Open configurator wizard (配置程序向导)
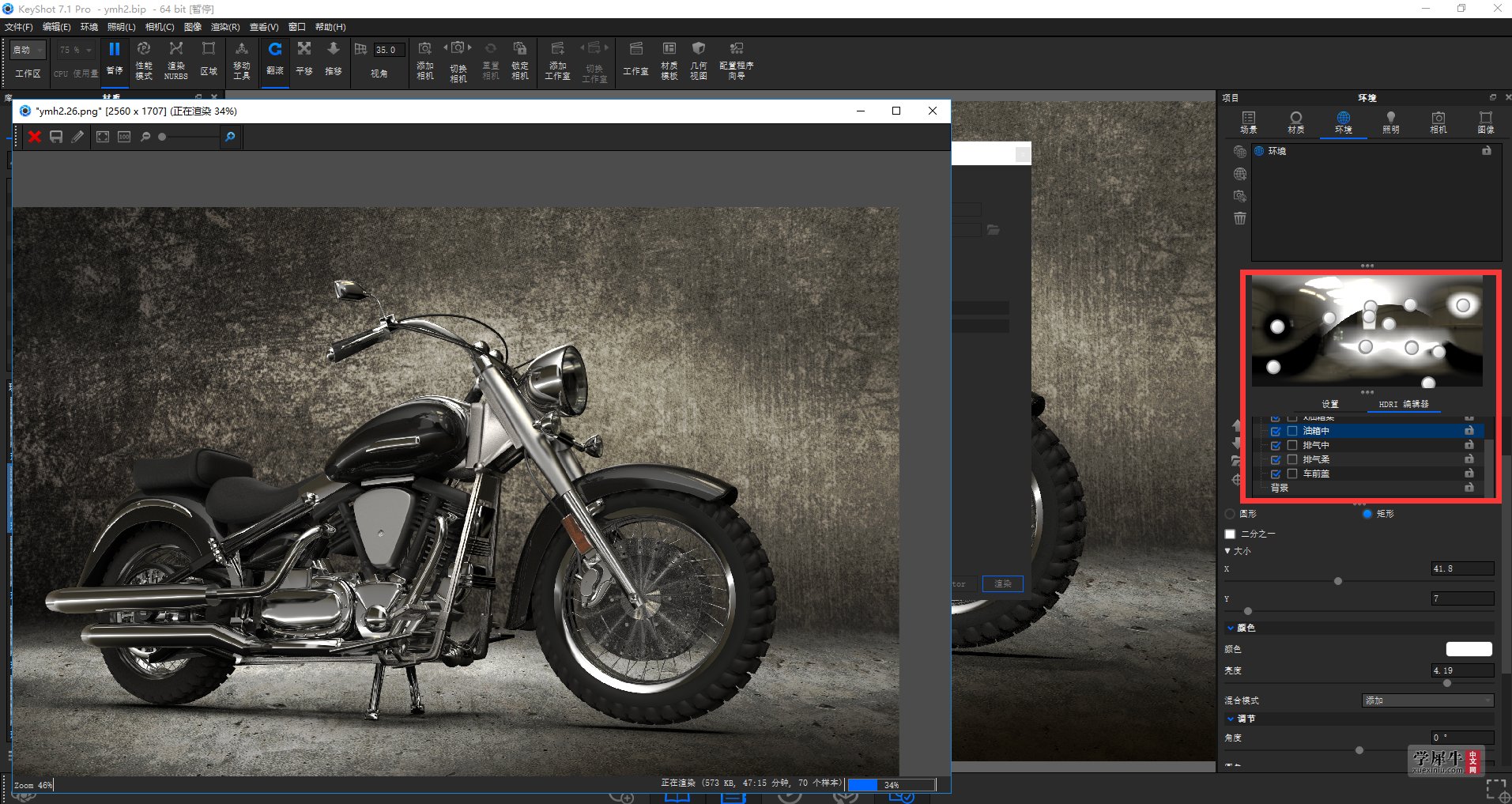Viewport: 1512px width, 804px height. [737, 61]
